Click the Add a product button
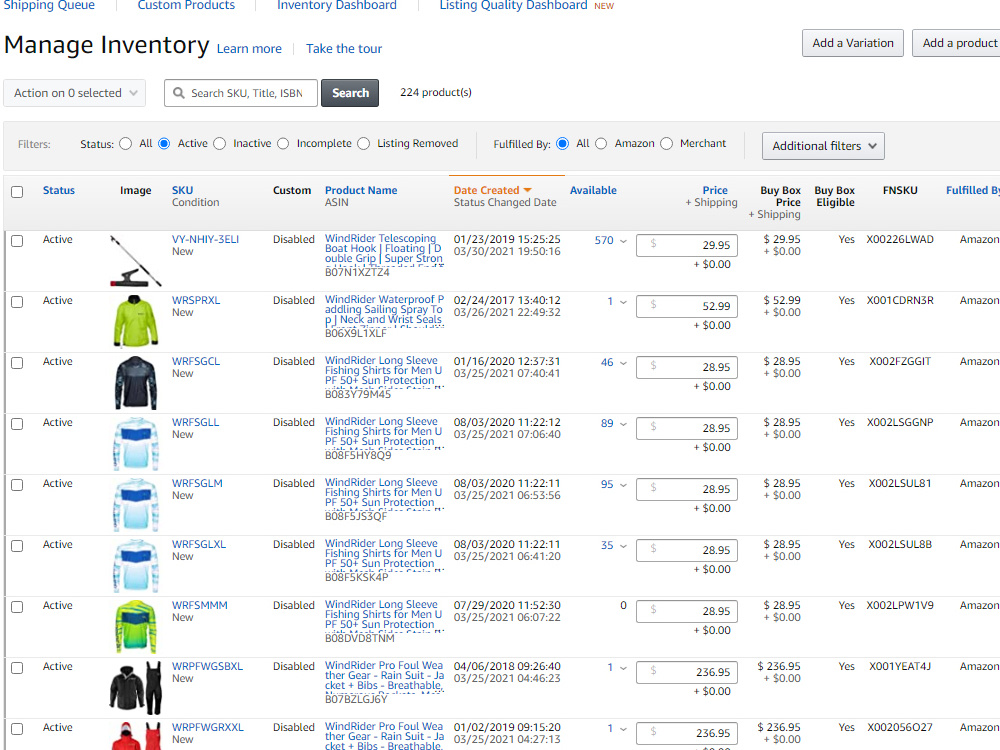The height and width of the screenshot is (750, 1000). point(959,43)
